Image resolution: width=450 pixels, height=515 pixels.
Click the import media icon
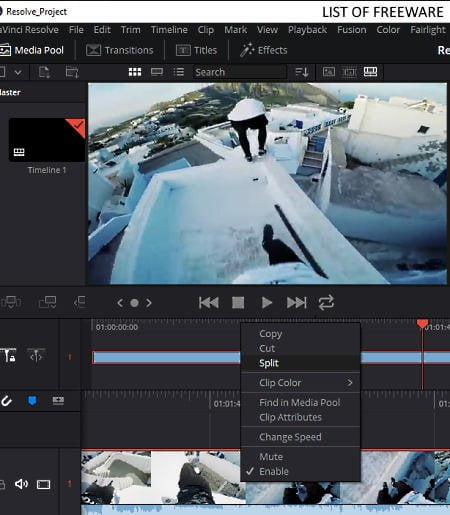point(44,72)
